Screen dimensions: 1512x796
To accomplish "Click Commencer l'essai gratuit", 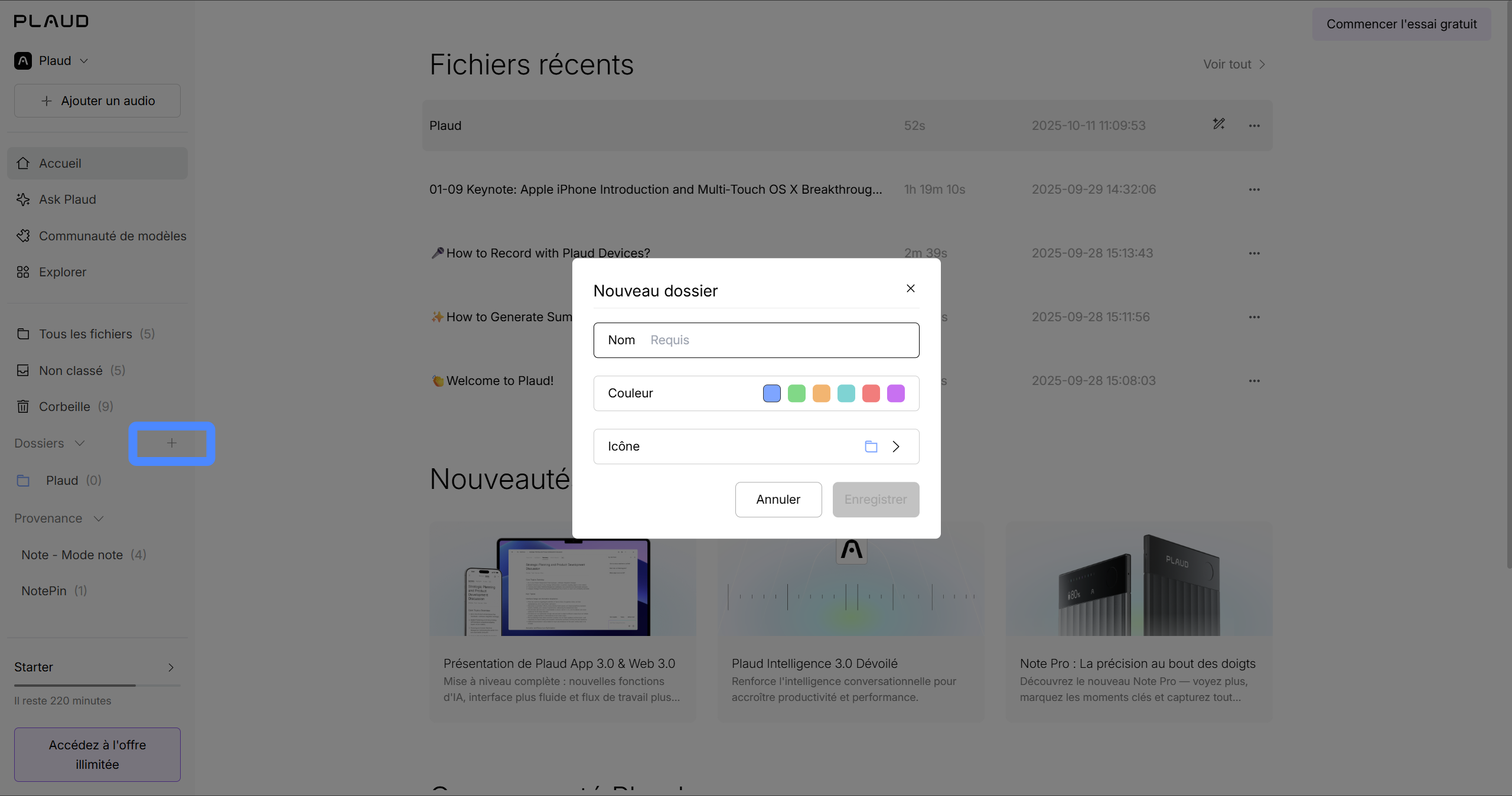I will (1402, 24).
